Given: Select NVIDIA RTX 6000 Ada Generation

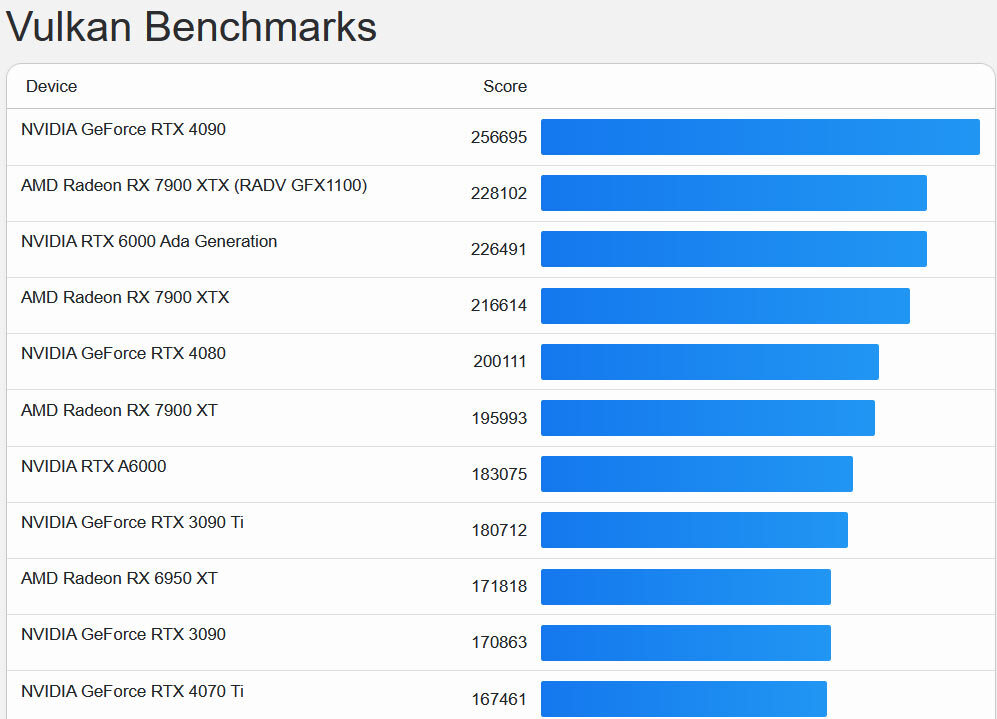Looking at the screenshot, I should click(x=149, y=242).
